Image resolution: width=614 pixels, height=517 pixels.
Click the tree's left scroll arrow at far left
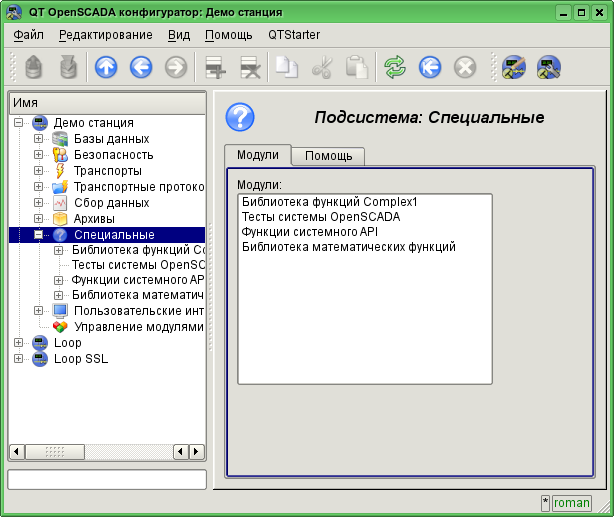pos(16,452)
